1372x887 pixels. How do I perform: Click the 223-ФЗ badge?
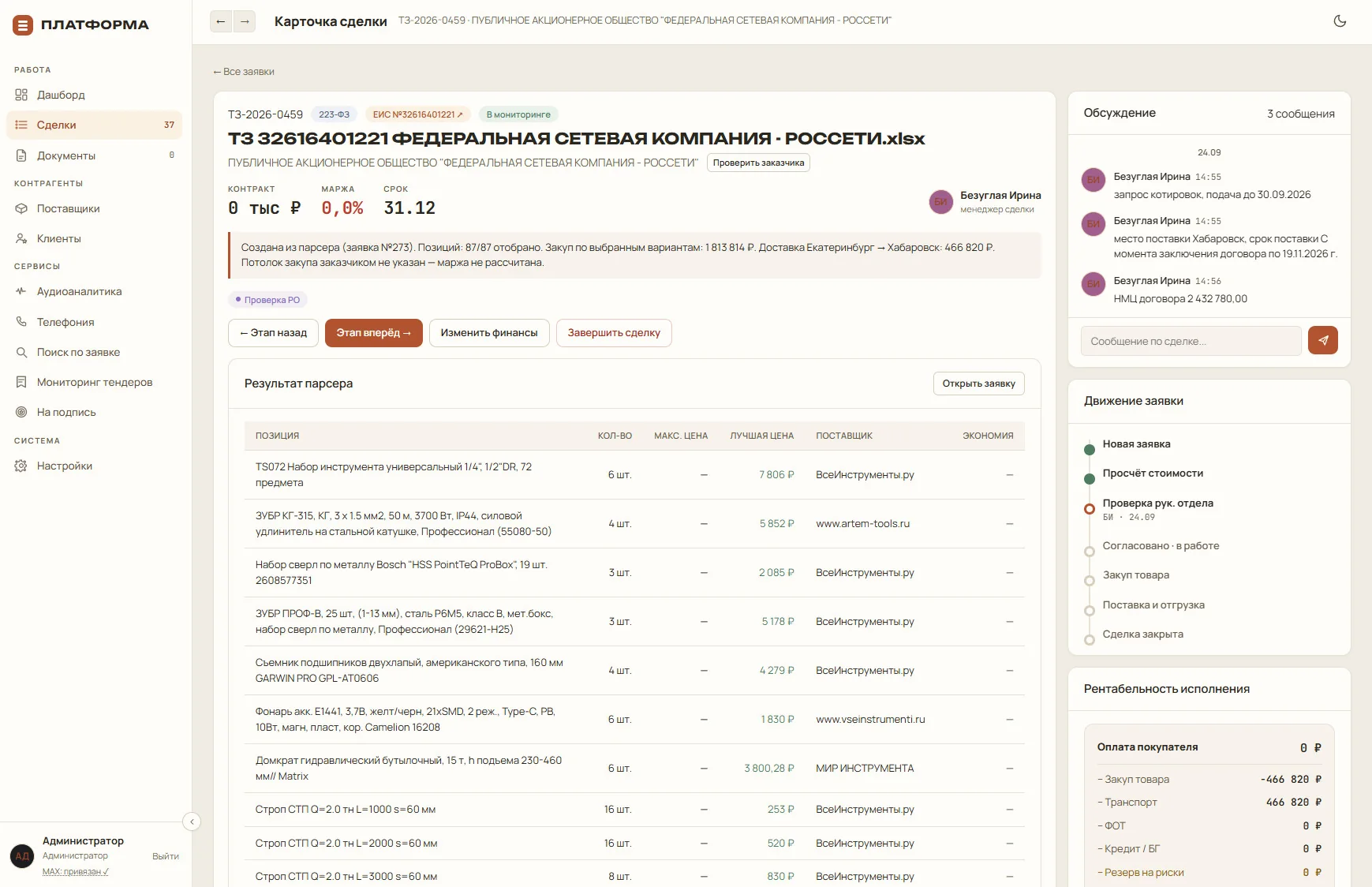point(334,114)
